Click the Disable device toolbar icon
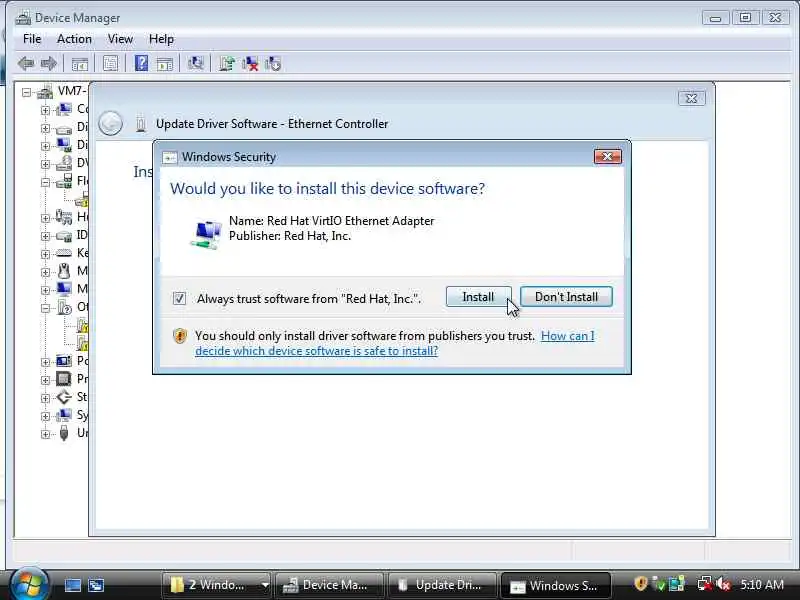The width and height of the screenshot is (800, 600). click(273, 64)
